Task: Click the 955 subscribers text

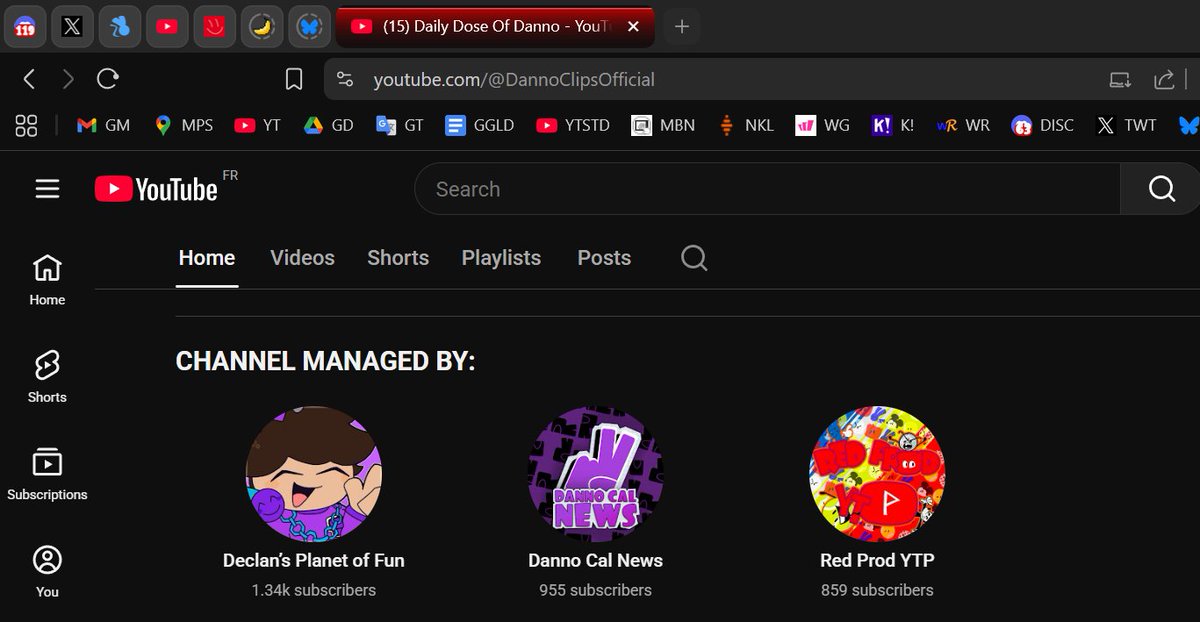Action: coord(595,590)
